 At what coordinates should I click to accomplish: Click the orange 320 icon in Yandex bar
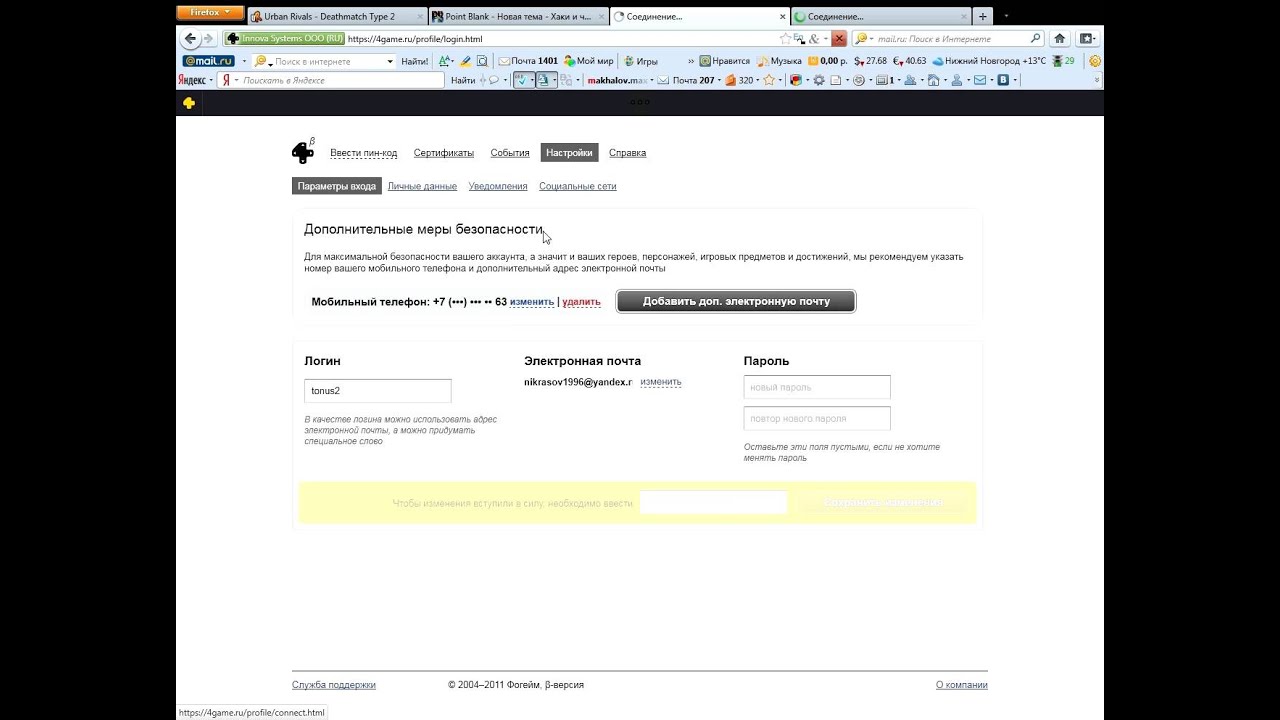coord(739,80)
